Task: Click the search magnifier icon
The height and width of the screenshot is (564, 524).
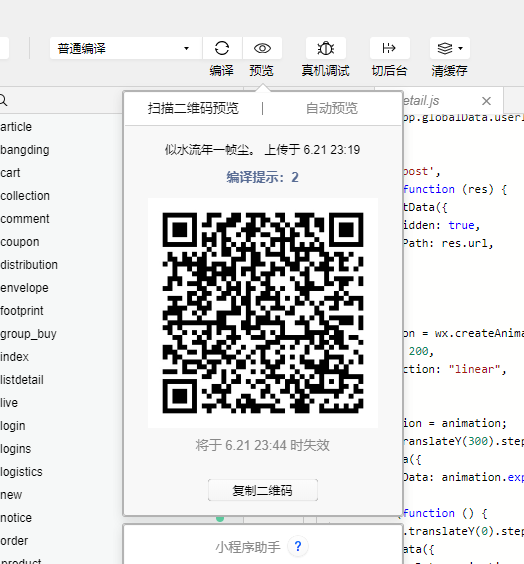Action: 3,100
